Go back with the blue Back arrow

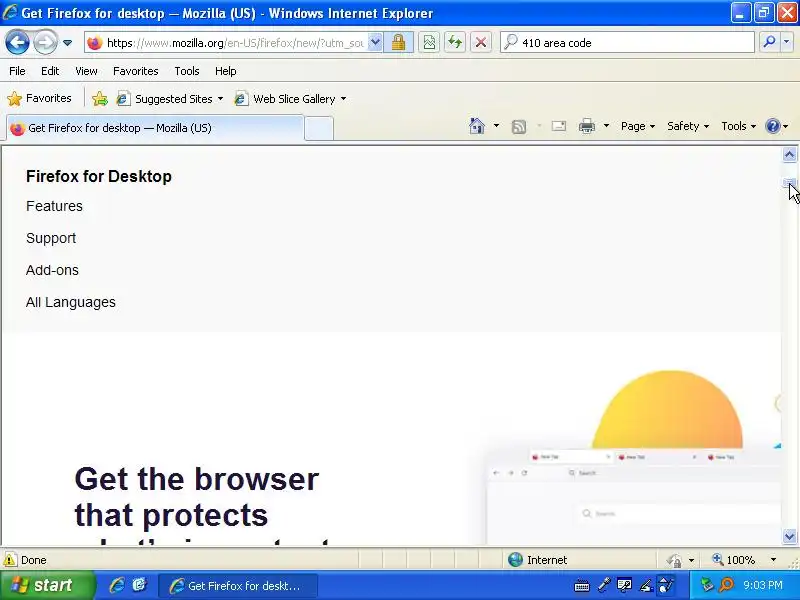point(17,42)
